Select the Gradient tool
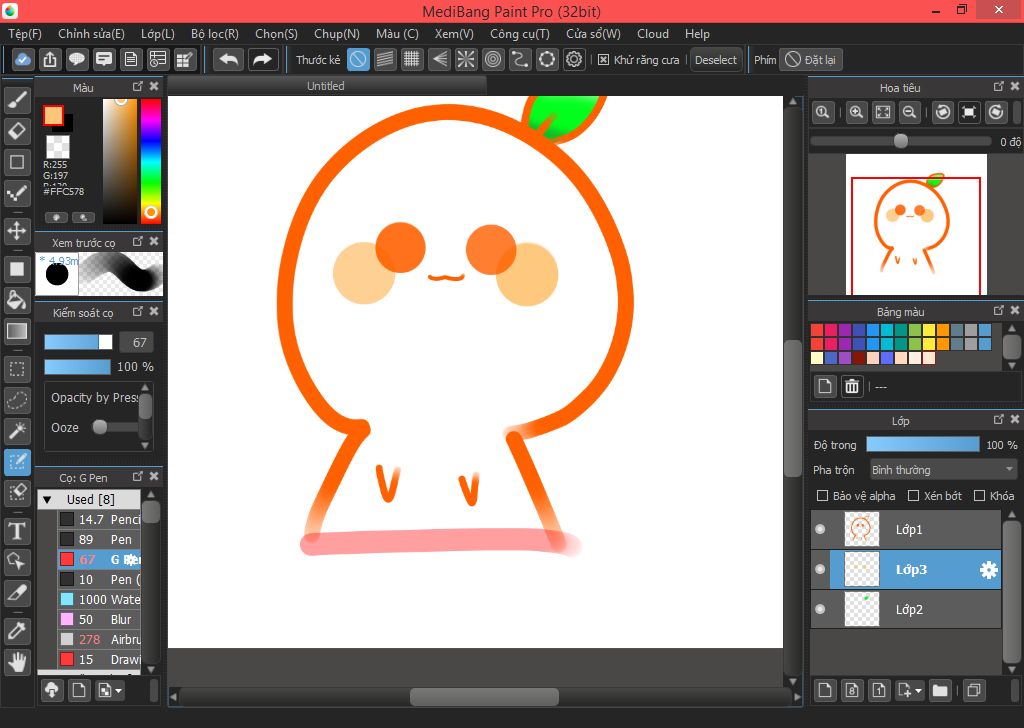Image resolution: width=1024 pixels, height=728 pixels. point(17,331)
